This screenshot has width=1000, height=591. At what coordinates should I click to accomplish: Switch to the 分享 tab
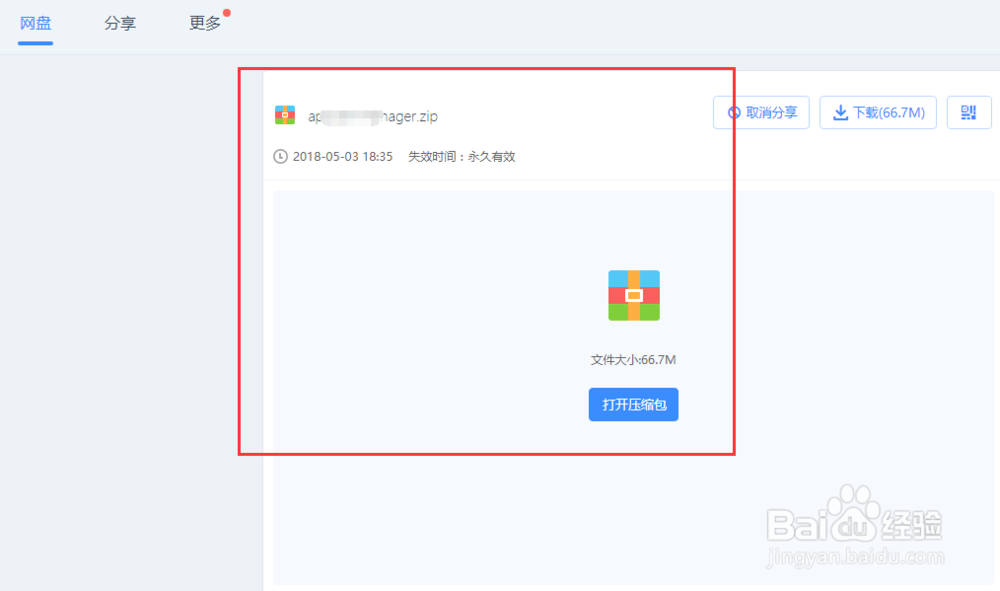(x=120, y=24)
